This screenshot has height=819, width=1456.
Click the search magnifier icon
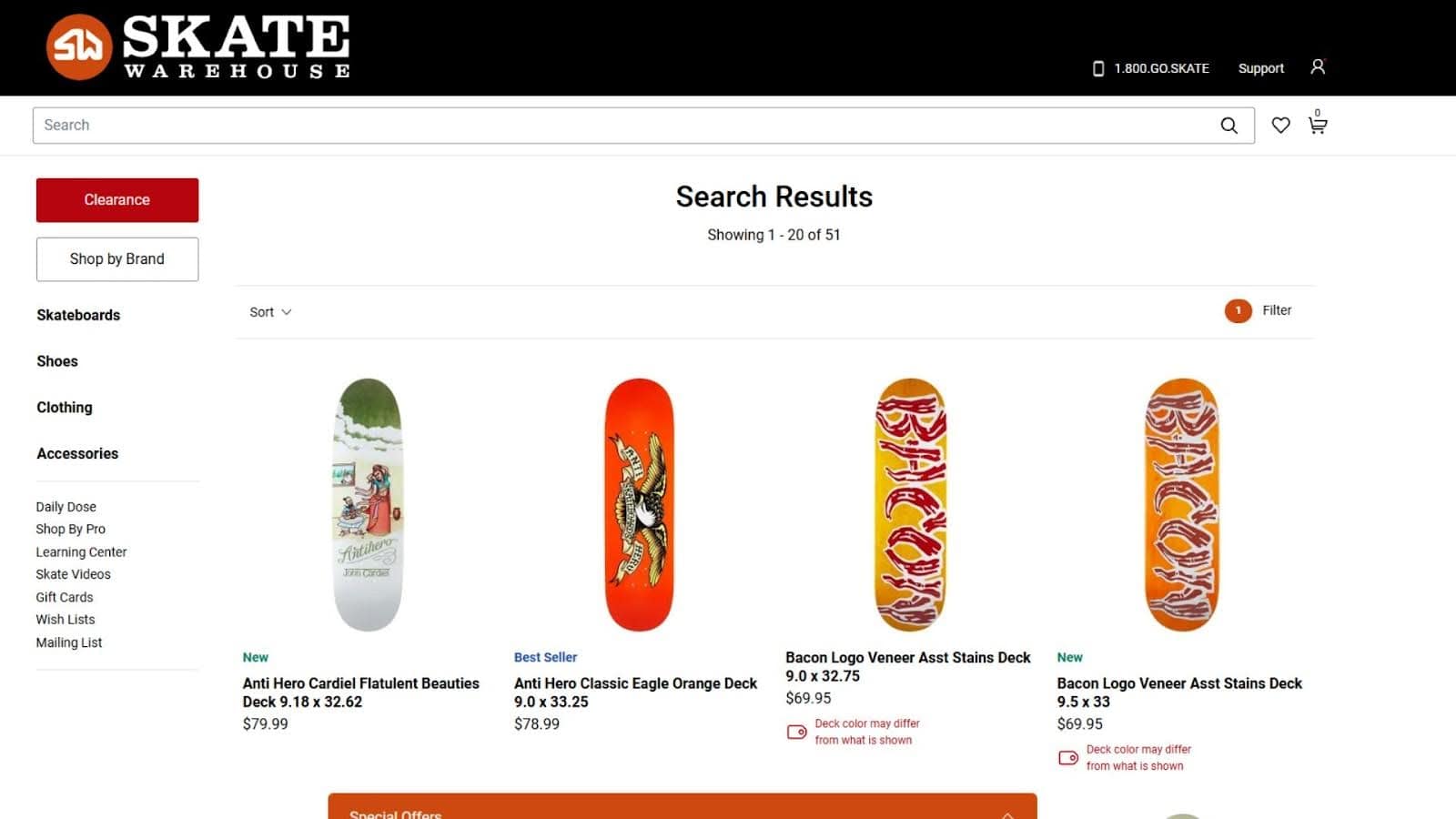click(x=1228, y=126)
